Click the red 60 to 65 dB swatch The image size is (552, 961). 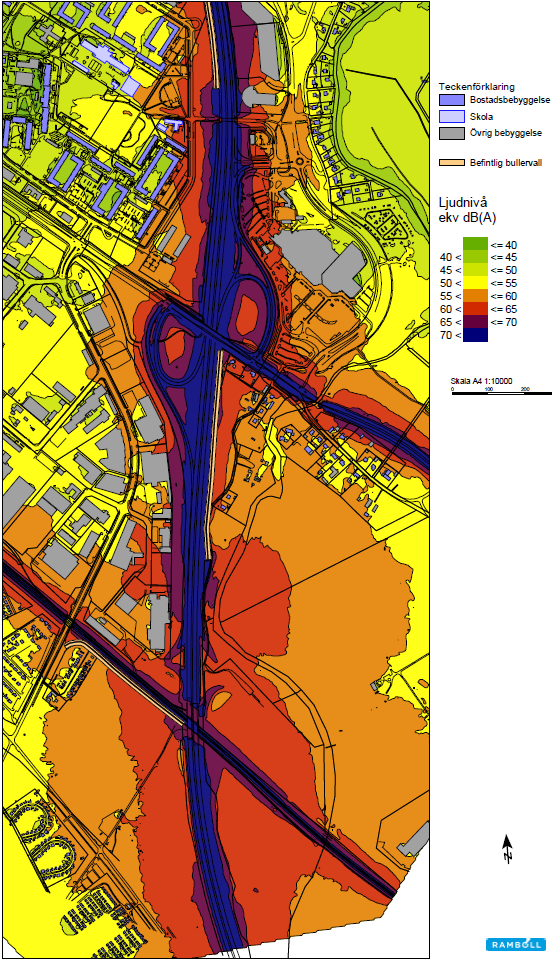click(475, 309)
